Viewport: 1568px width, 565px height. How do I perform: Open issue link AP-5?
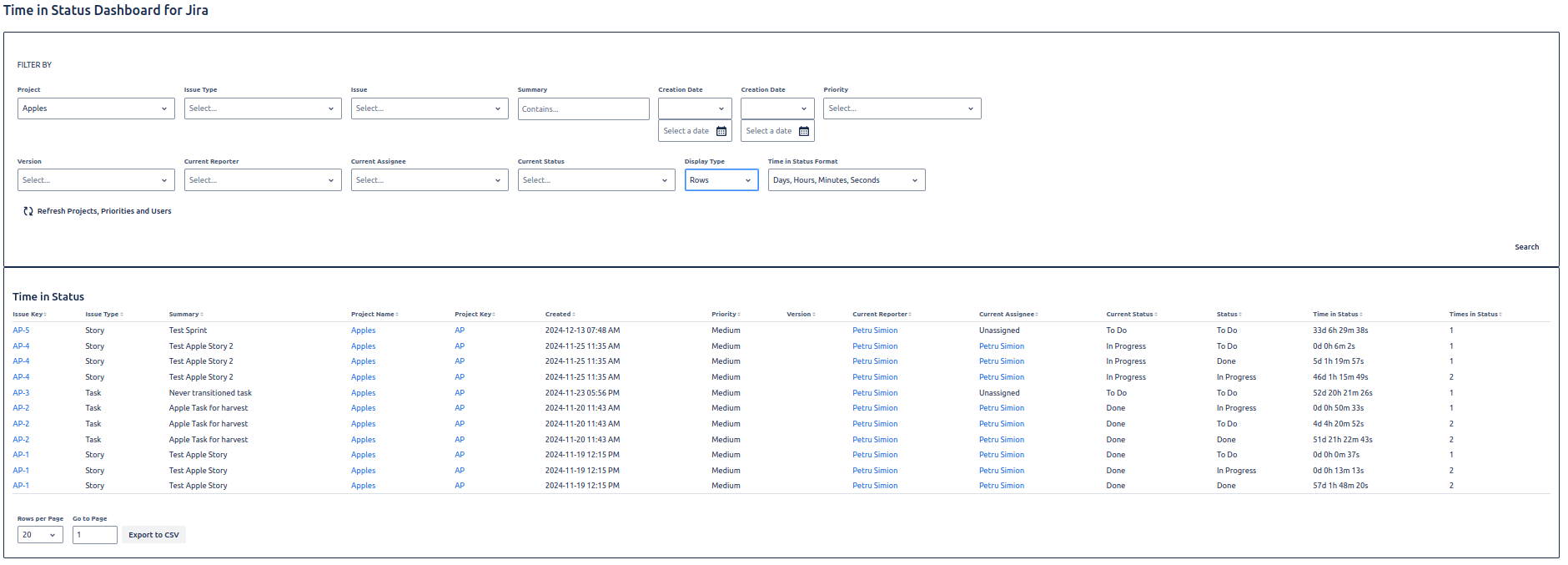21,330
